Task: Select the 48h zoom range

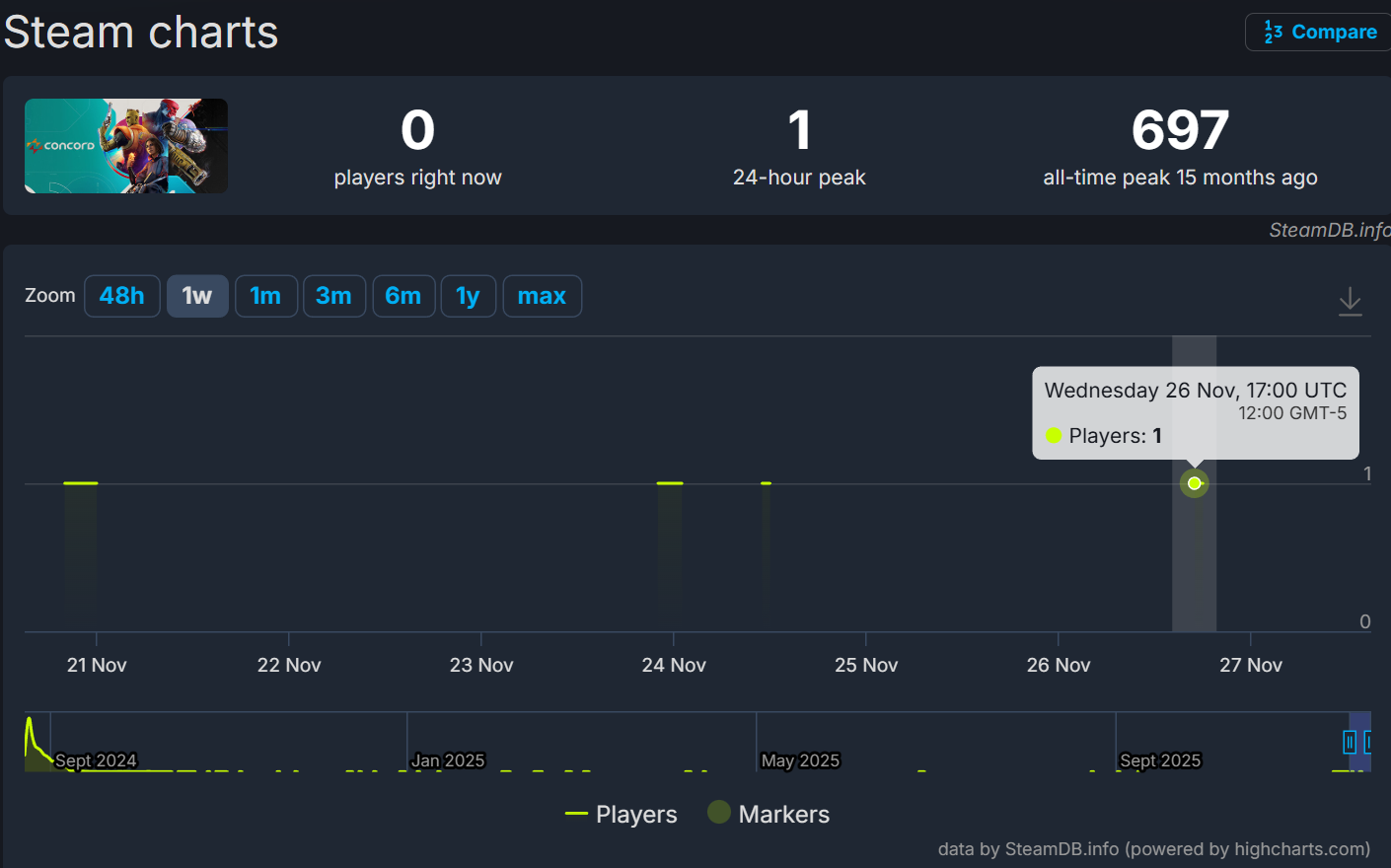Action: (x=122, y=296)
